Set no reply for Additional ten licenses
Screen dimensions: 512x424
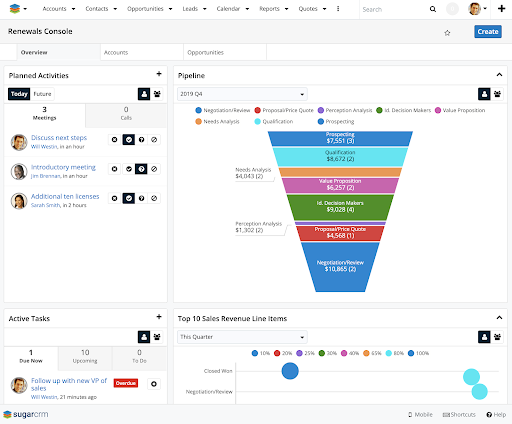click(154, 198)
